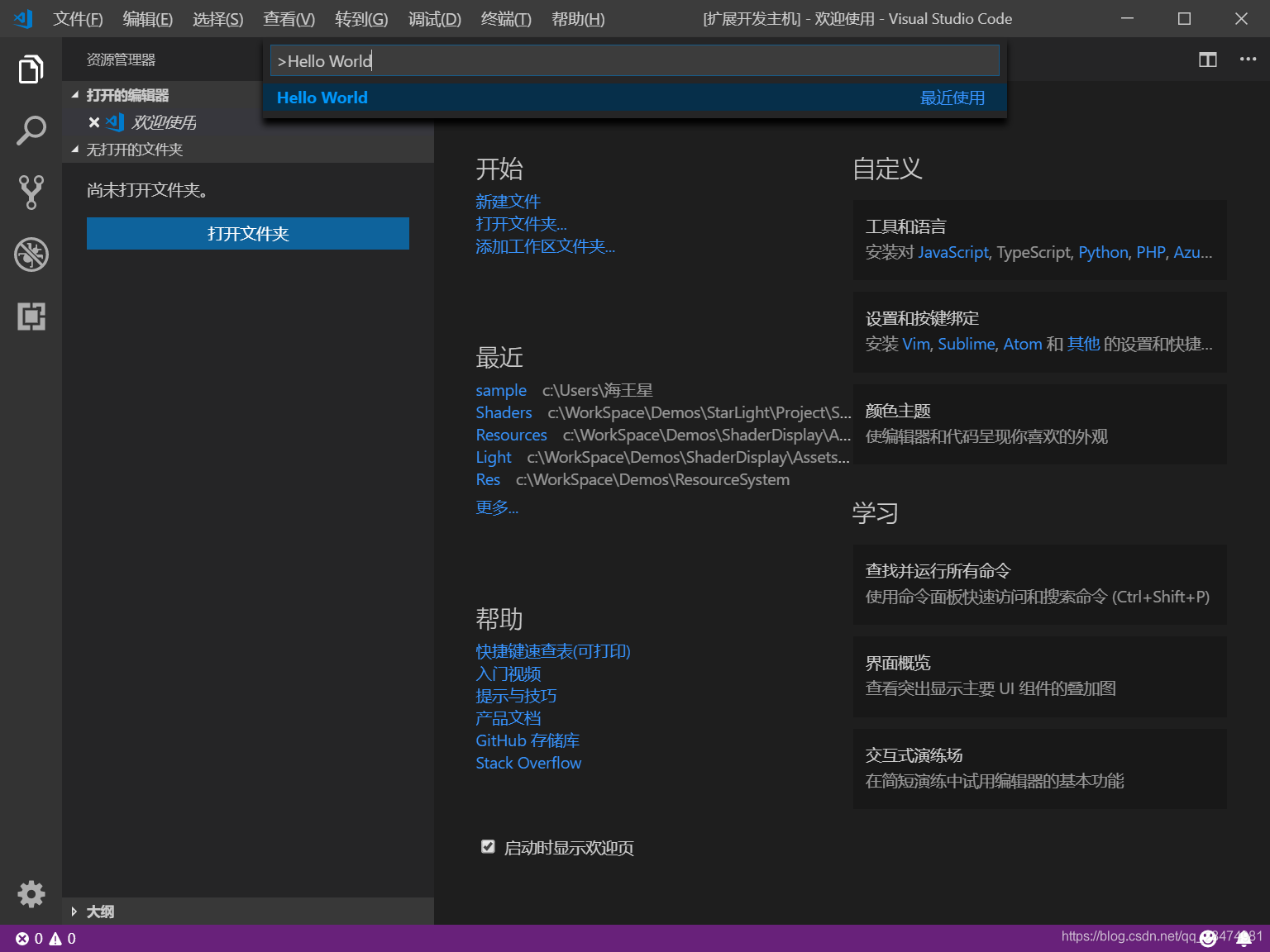Click PHP link in 工具和语言
The image size is (1270, 952).
coord(1151,252)
